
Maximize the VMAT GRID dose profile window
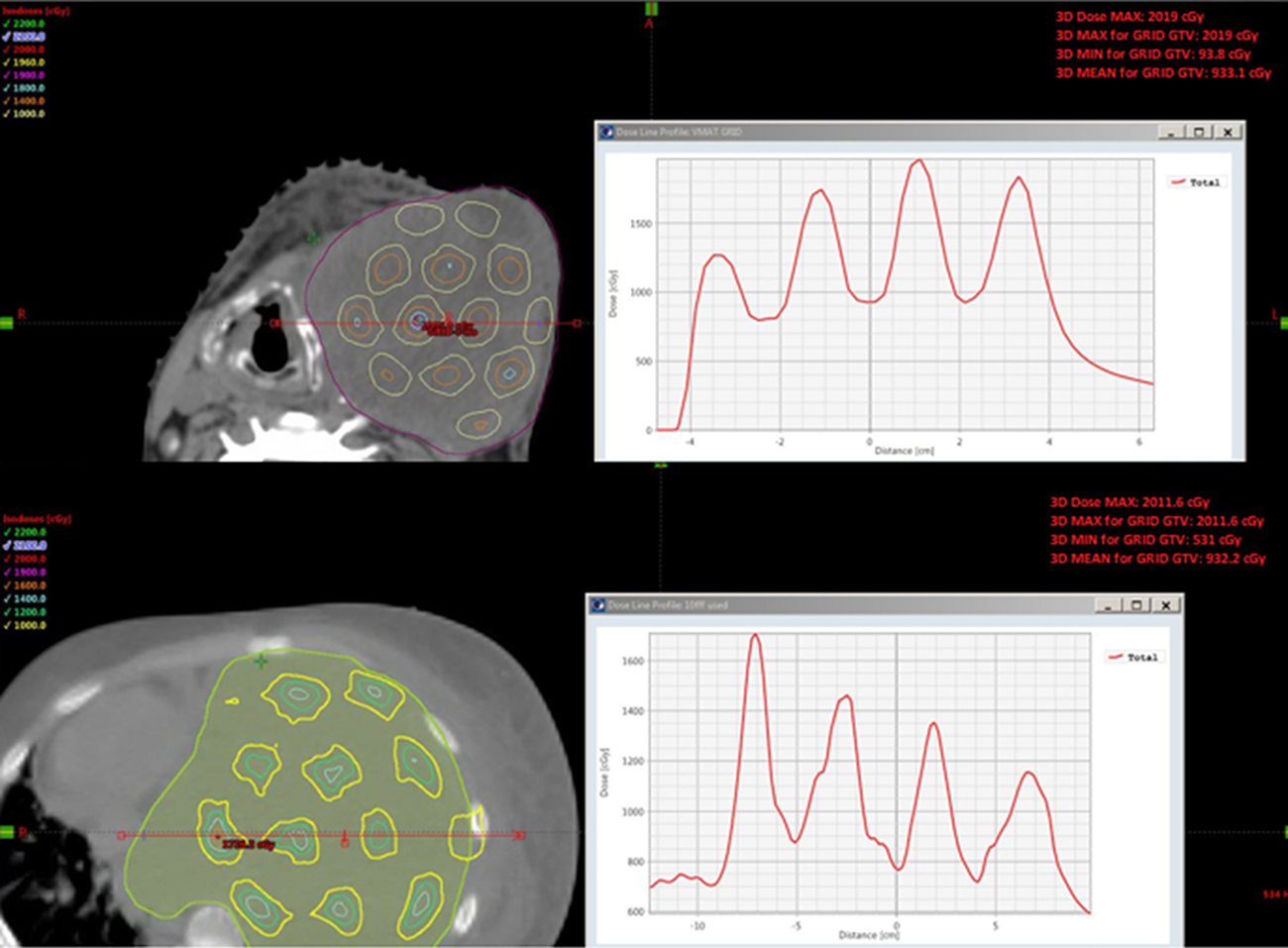tap(1199, 132)
